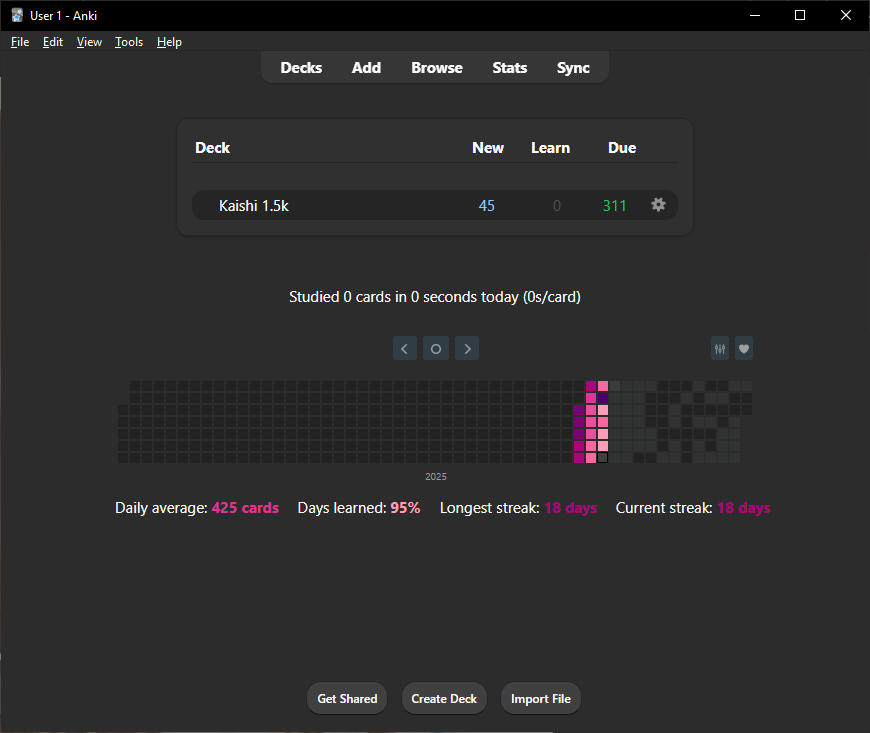Click the Import File button

541,699
